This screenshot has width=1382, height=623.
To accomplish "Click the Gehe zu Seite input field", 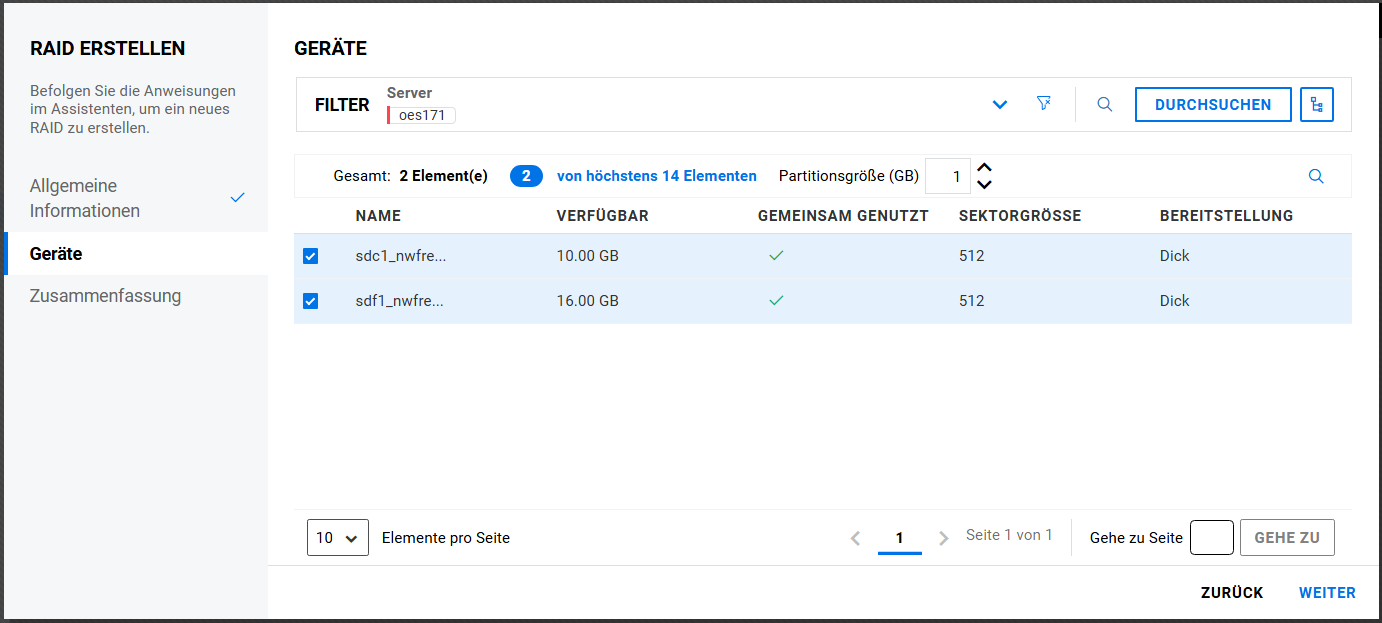I will click(x=1211, y=538).
